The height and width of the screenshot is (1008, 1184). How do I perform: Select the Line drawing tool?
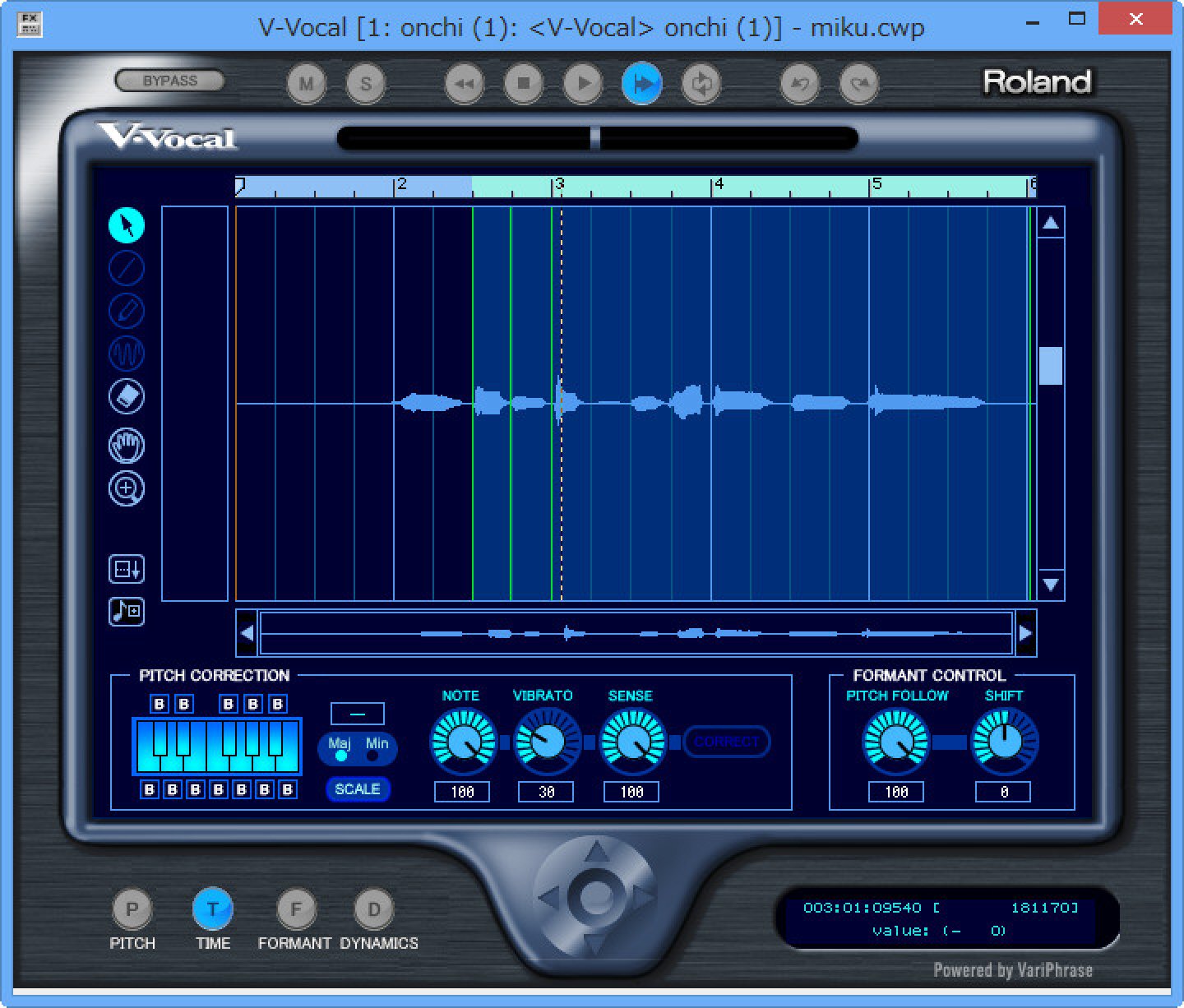point(127,268)
